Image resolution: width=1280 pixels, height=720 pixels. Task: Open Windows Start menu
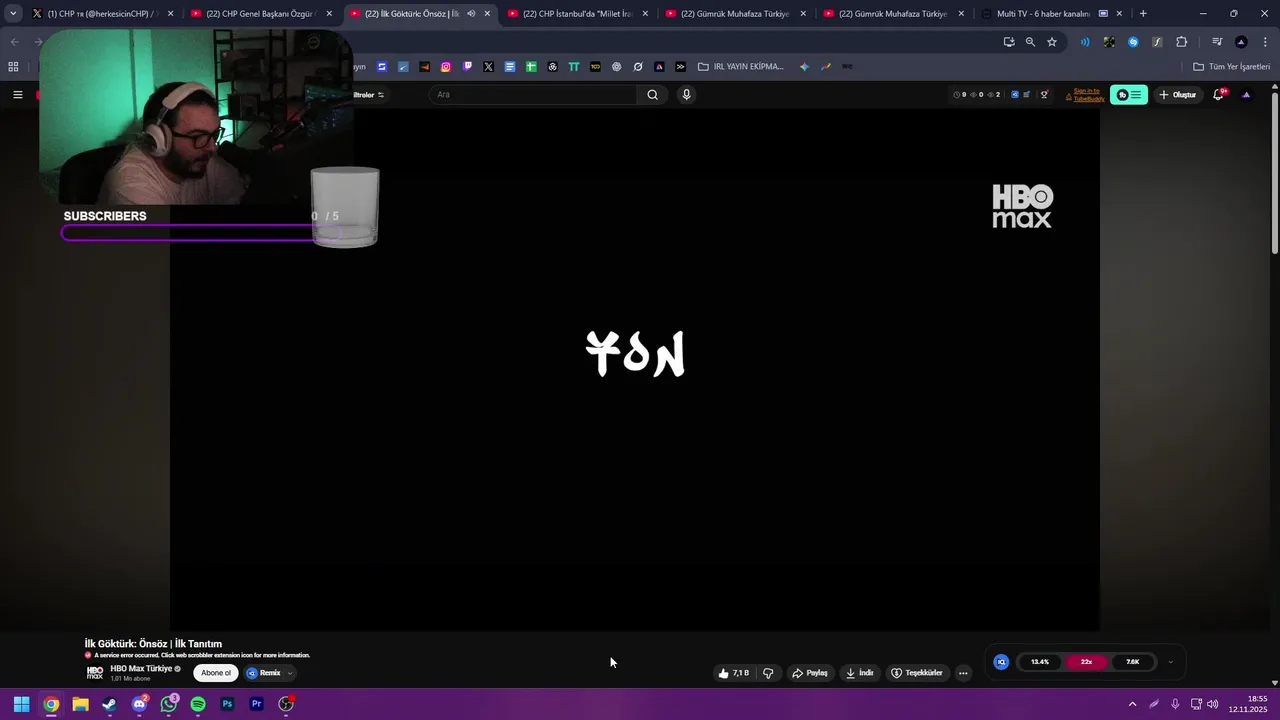click(21, 704)
